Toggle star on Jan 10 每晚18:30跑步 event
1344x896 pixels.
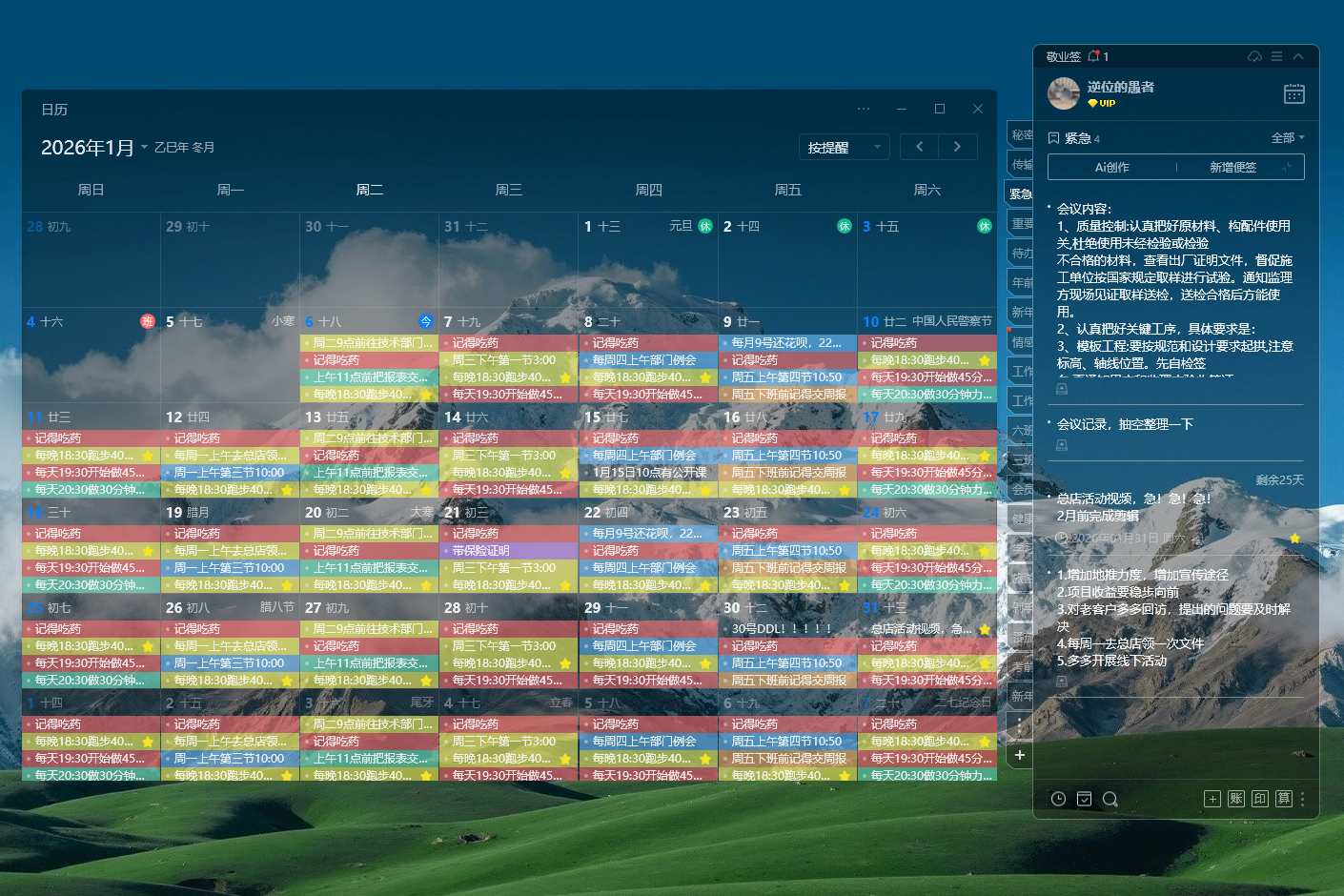tap(985, 360)
